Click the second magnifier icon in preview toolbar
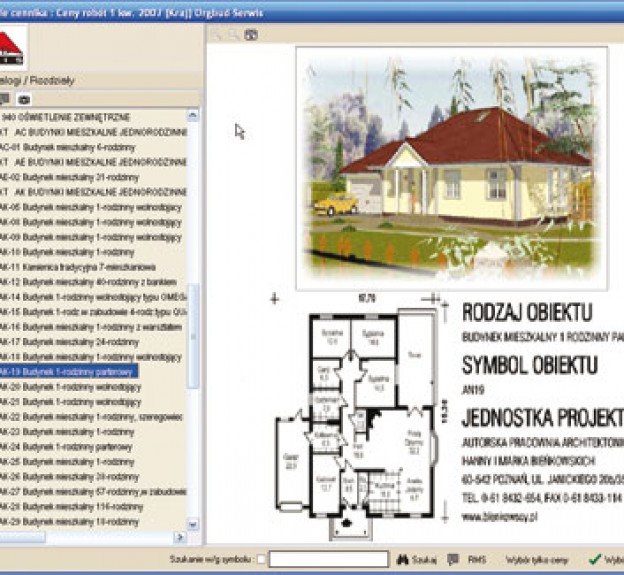The image size is (624, 575). [234, 35]
